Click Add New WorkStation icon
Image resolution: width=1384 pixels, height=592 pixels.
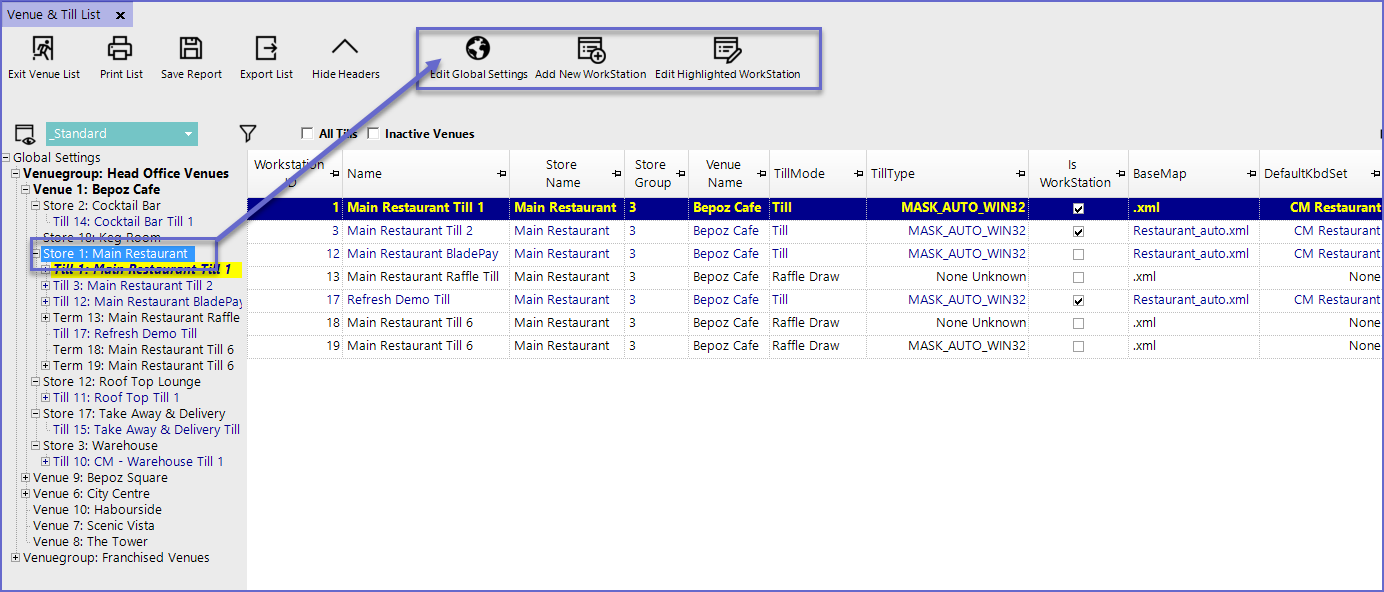pos(590,49)
